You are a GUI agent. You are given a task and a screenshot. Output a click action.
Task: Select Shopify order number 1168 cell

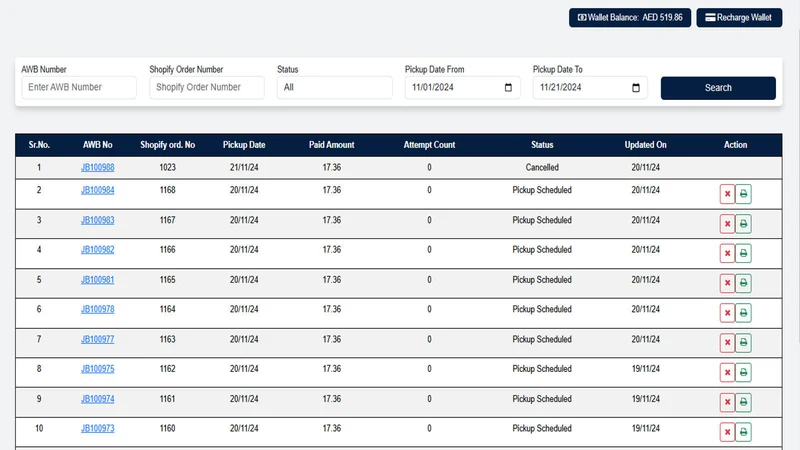click(x=167, y=190)
